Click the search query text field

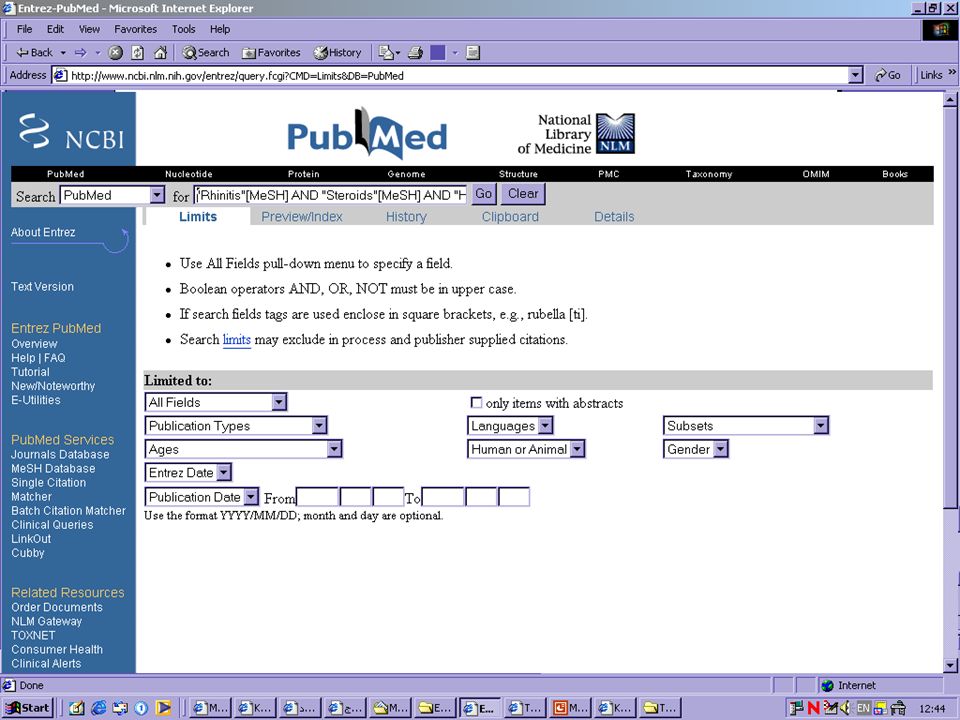tap(331, 195)
